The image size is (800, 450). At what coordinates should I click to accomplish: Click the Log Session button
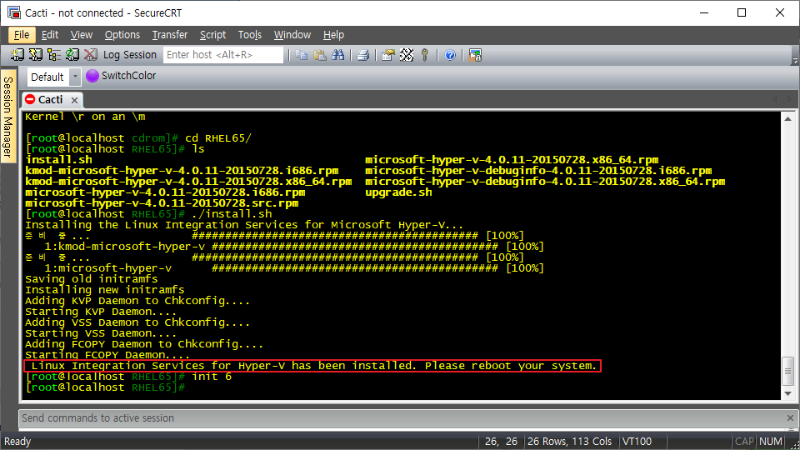point(130,55)
